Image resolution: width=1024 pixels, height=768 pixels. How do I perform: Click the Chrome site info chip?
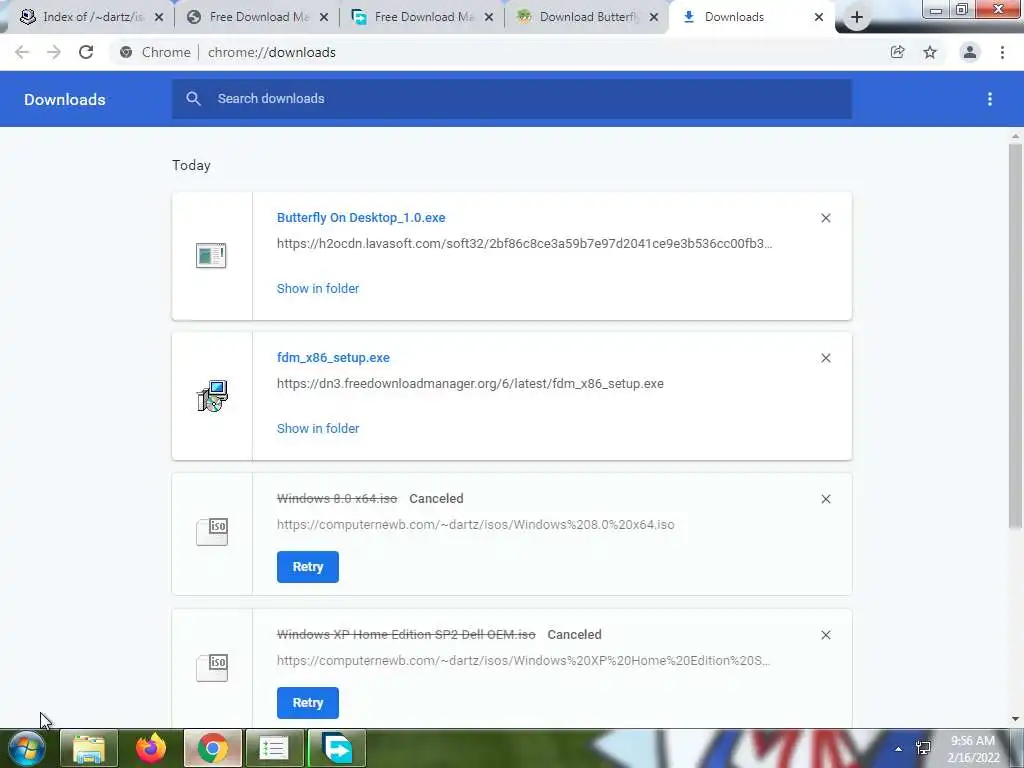click(155, 52)
